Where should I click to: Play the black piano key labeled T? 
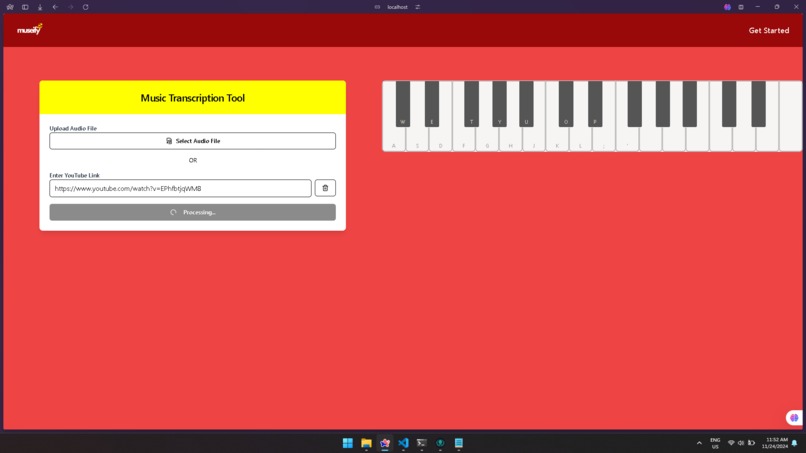coord(471,103)
